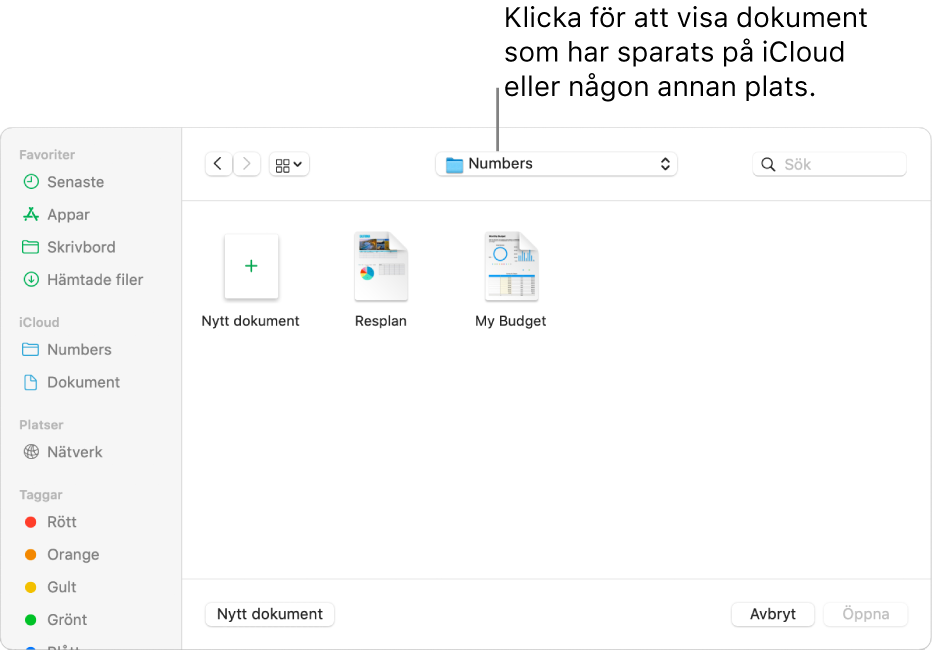This screenshot has width=934, height=652.
Task: Click the magnifying glass search icon
Action: [768, 165]
